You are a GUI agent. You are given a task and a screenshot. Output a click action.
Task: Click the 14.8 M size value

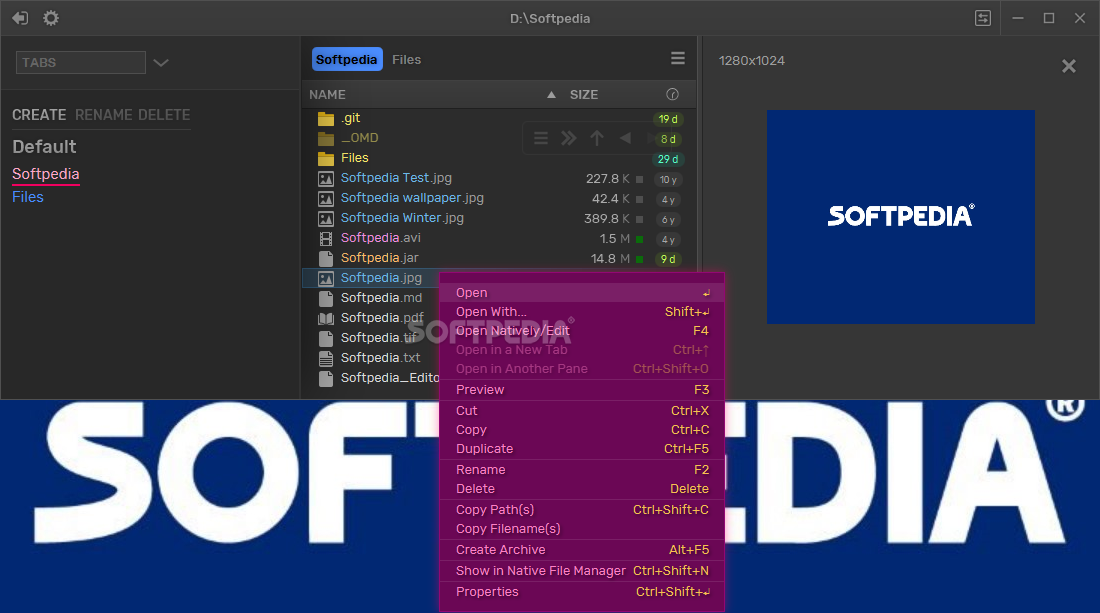610,259
